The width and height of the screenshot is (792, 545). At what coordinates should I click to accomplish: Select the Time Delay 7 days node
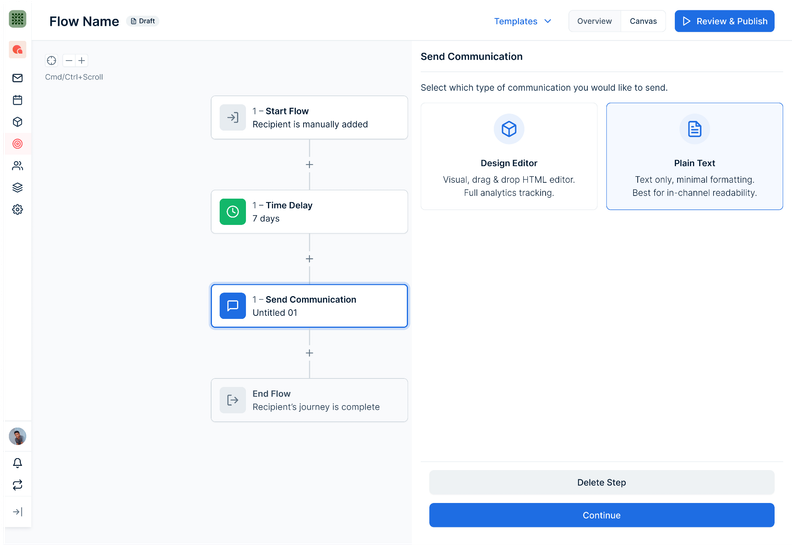[x=309, y=212]
